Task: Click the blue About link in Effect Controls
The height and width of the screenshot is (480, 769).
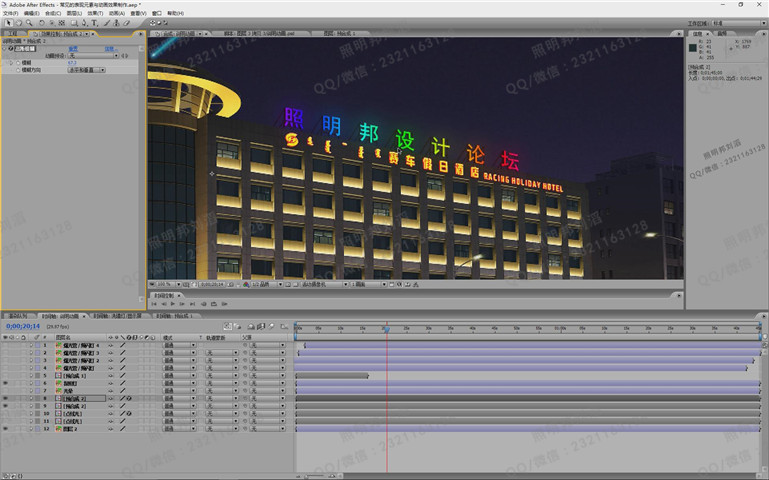Action: (109, 49)
